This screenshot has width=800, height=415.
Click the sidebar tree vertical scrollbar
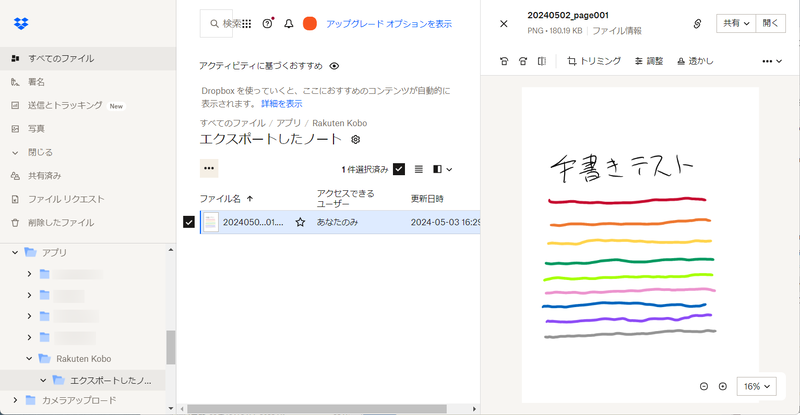click(x=170, y=347)
